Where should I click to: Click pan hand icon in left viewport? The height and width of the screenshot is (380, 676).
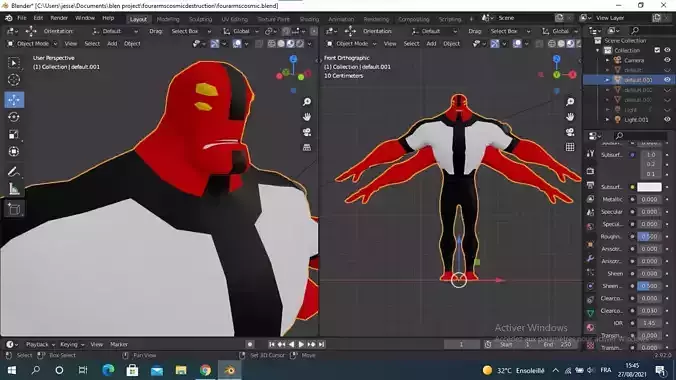[x=307, y=117]
